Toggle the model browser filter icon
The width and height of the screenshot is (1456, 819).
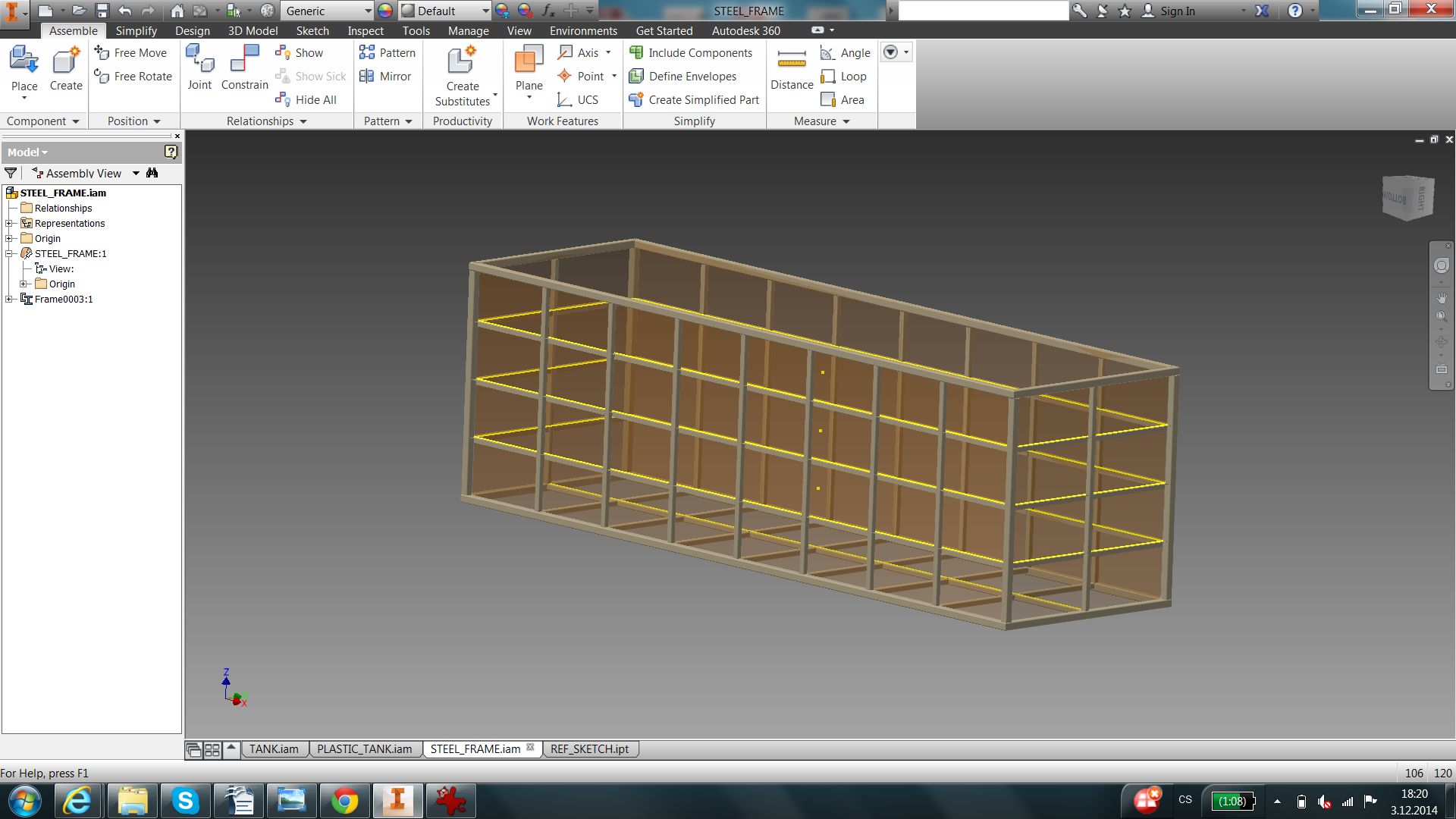coord(11,173)
